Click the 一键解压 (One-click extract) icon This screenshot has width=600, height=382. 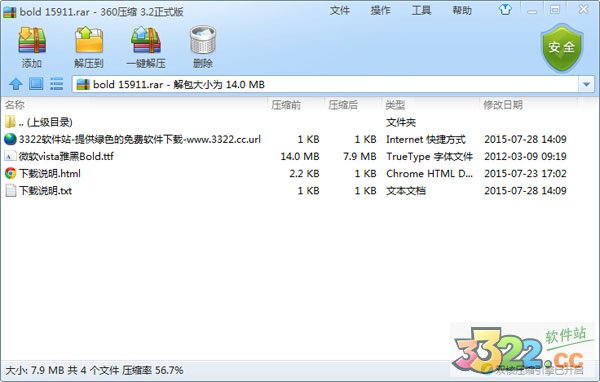pyautogui.click(x=146, y=40)
